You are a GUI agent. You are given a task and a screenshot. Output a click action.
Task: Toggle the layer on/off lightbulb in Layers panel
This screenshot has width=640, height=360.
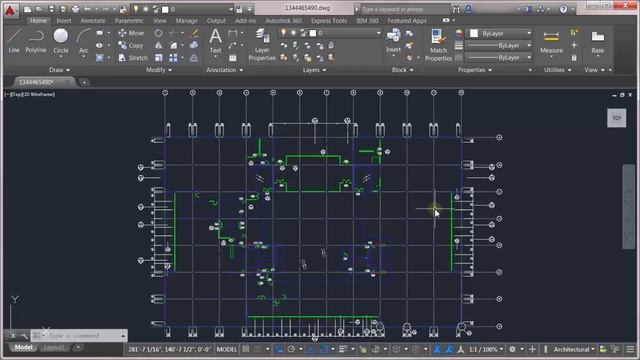tap(283, 33)
